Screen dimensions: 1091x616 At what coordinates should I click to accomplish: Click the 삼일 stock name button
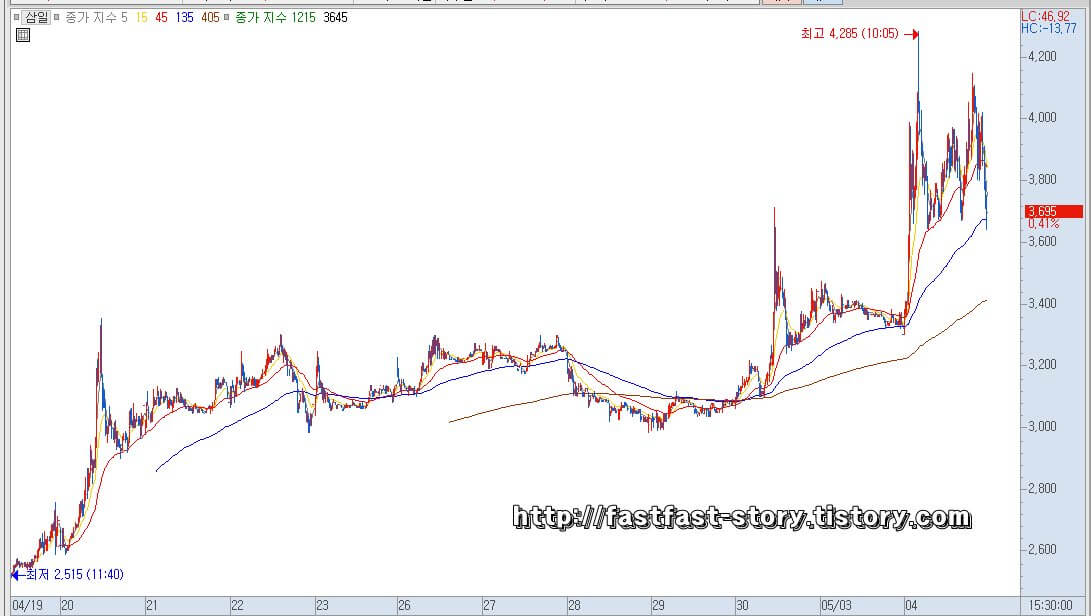click(x=36, y=17)
